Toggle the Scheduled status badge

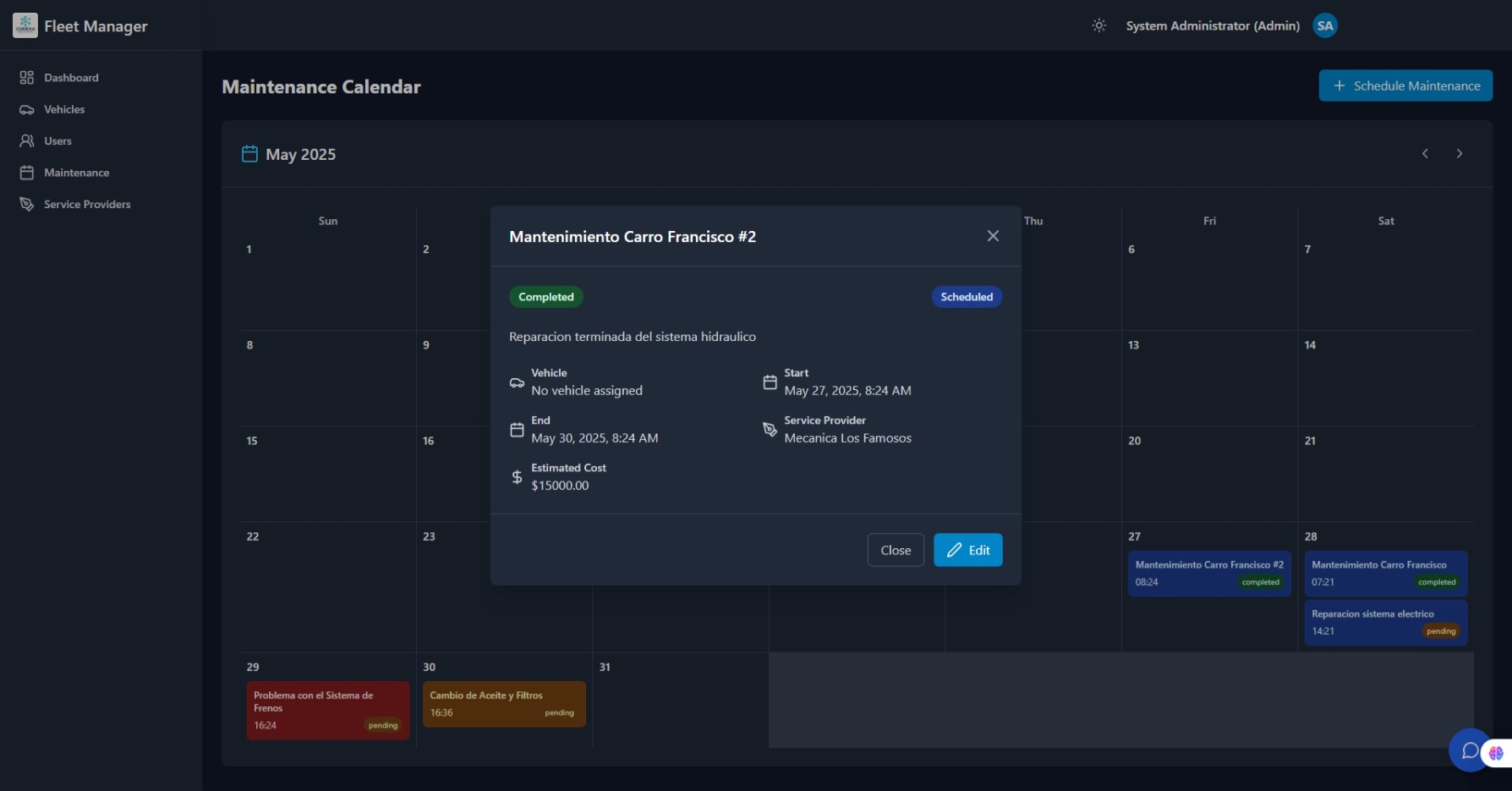tap(966, 297)
